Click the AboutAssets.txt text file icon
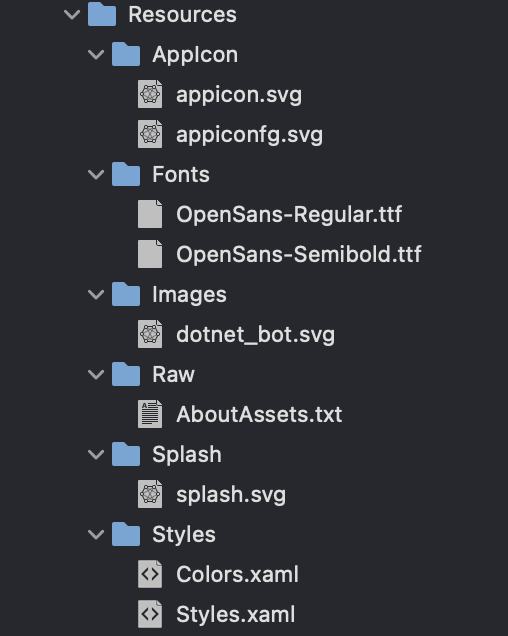 coord(150,414)
